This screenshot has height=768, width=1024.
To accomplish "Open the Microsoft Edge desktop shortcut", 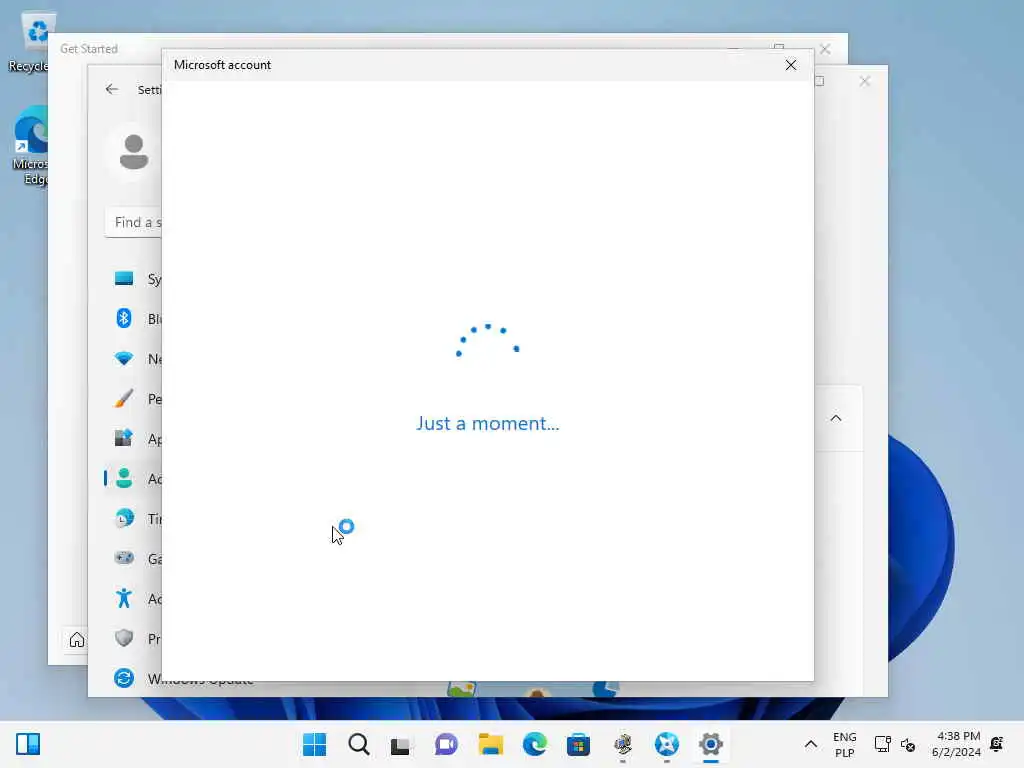I will pos(30,146).
